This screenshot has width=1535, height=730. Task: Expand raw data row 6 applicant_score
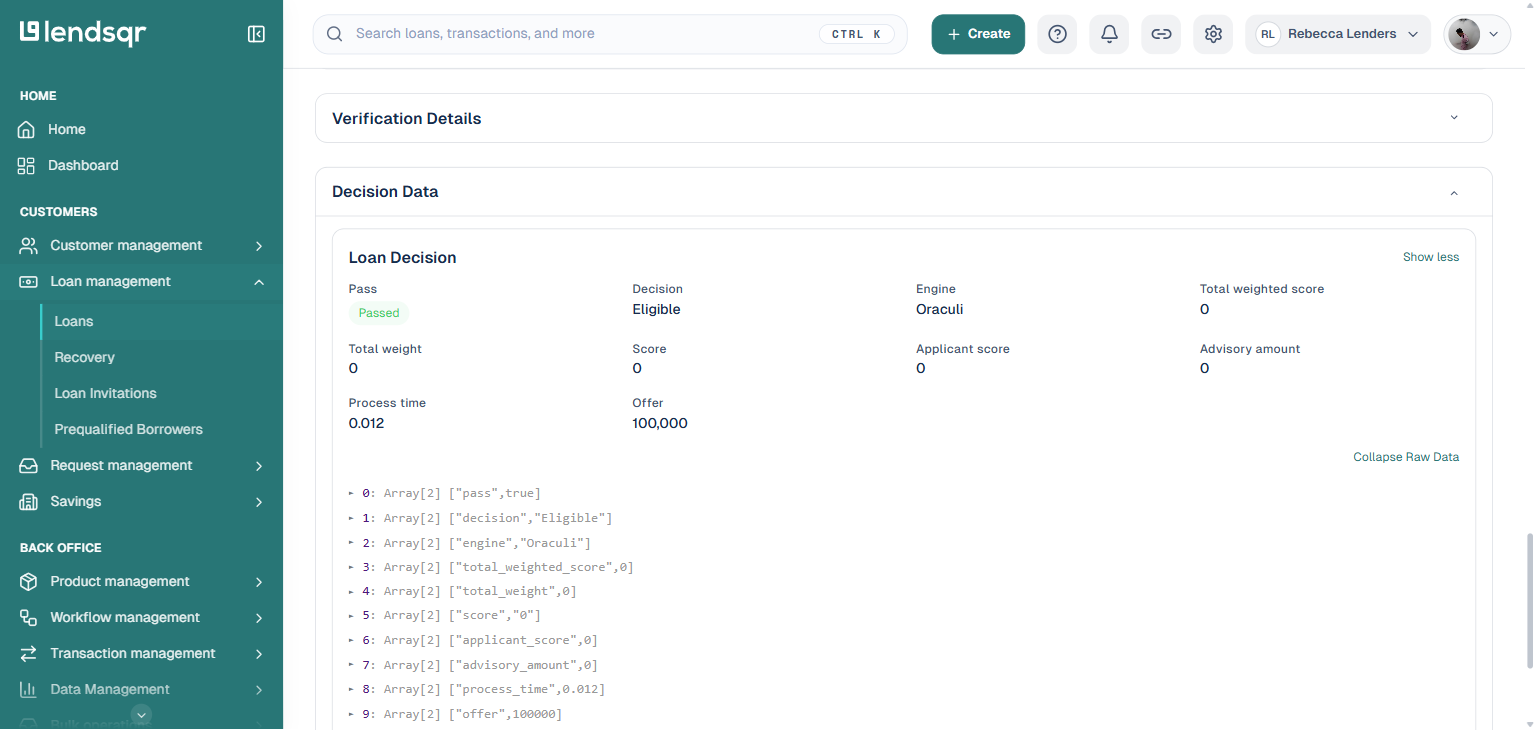pos(351,640)
